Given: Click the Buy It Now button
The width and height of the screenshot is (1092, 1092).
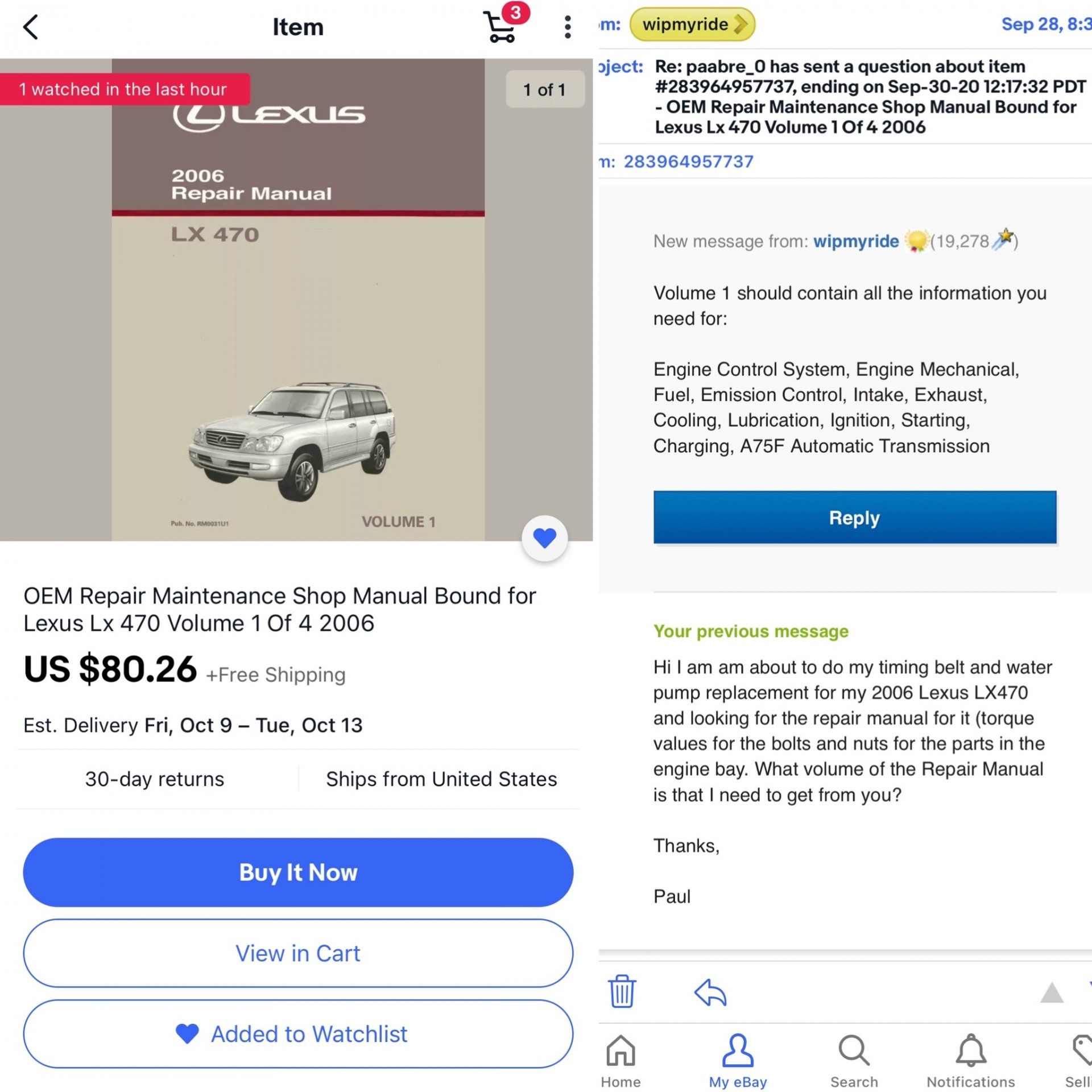Looking at the screenshot, I should tap(298, 872).
